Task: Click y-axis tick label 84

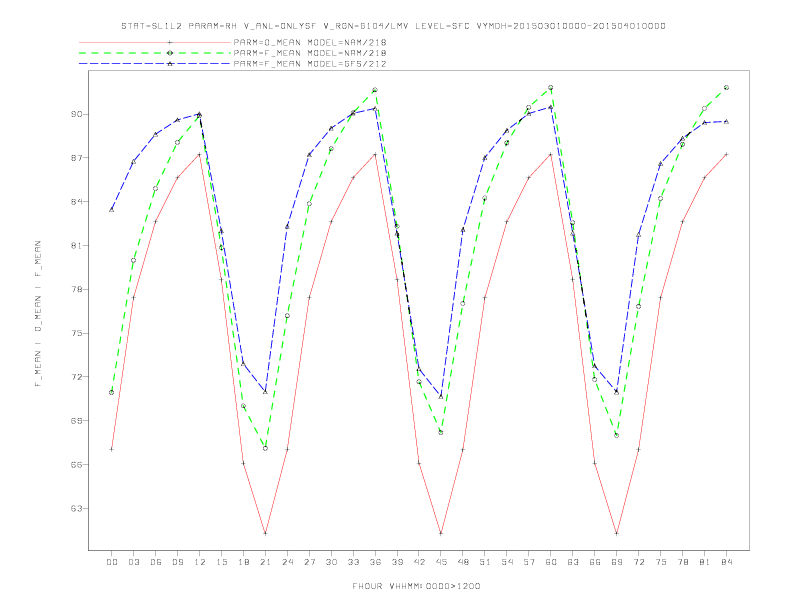Action: [76, 202]
